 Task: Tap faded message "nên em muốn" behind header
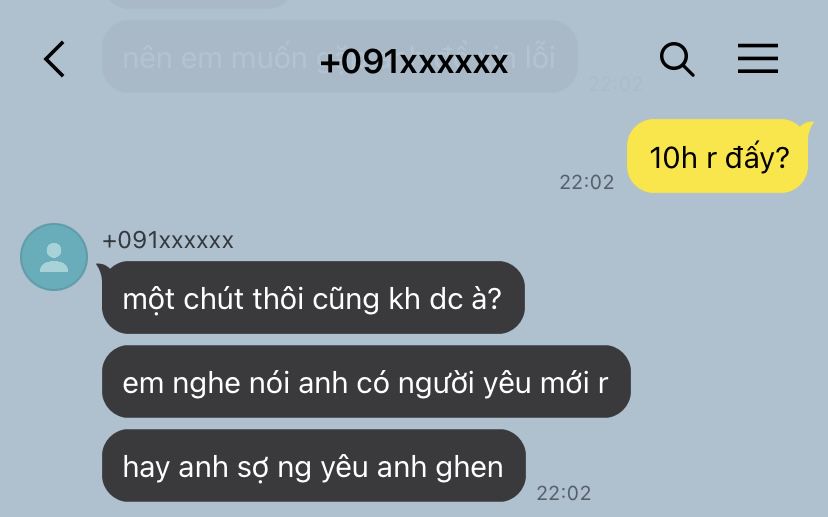point(214,58)
